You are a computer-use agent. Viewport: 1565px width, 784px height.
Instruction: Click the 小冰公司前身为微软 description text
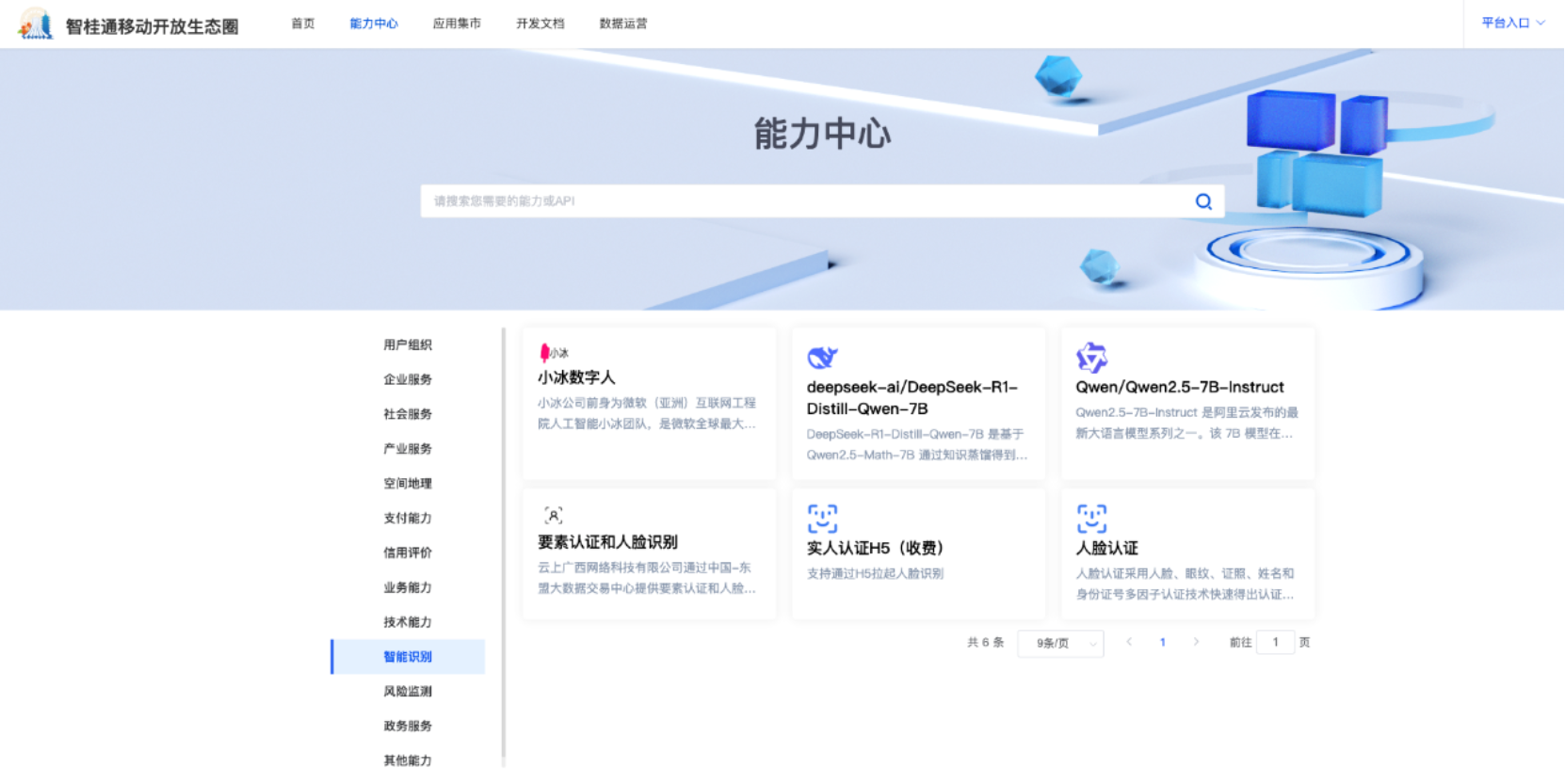tap(647, 413)
